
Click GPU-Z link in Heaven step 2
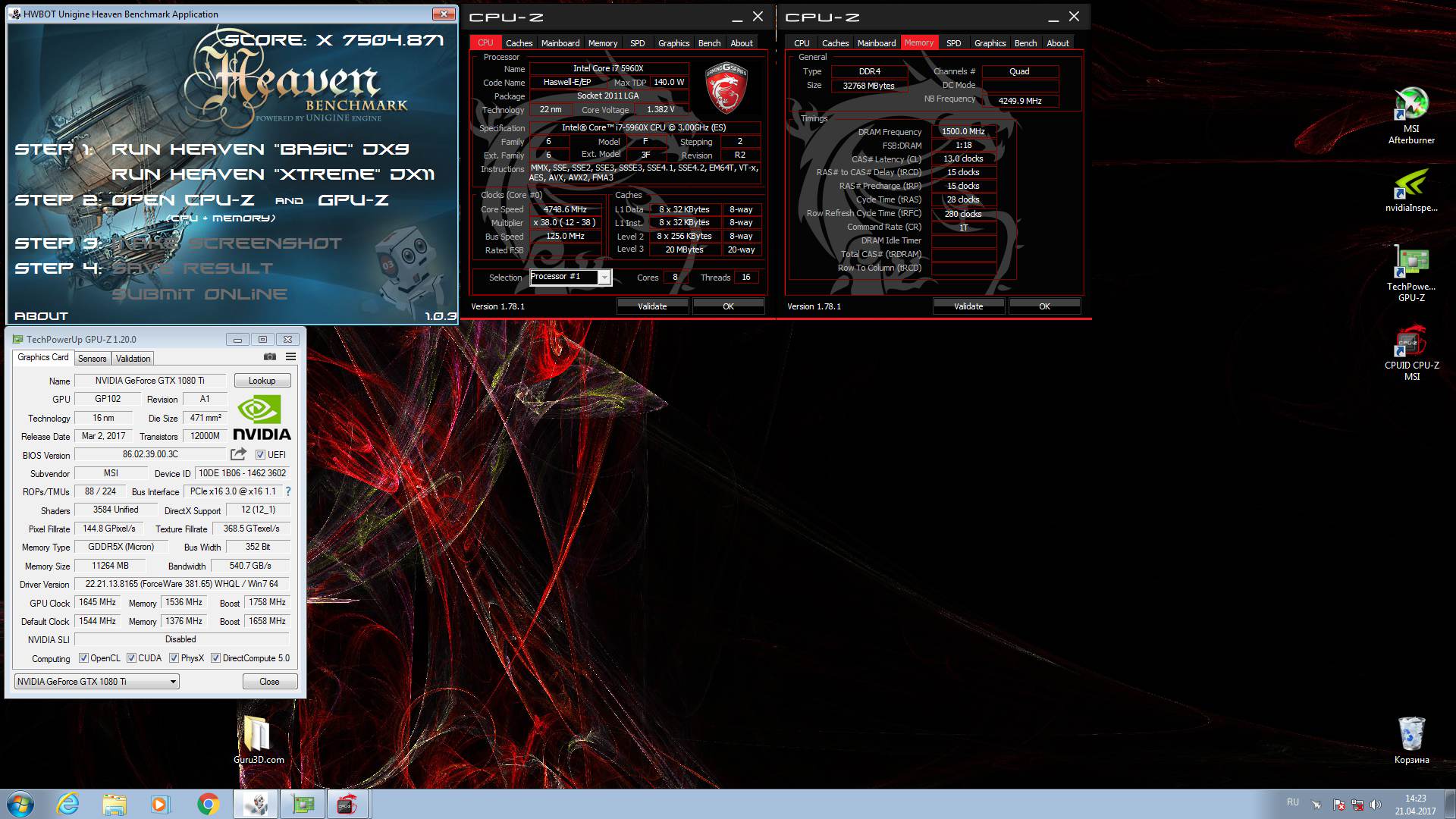(x=353, y=200)
